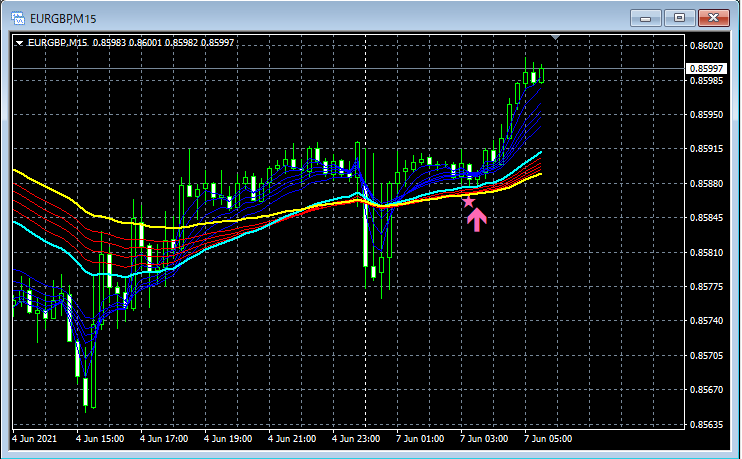Click the EURGBP,M15 window title text

[x=63, y=19]
